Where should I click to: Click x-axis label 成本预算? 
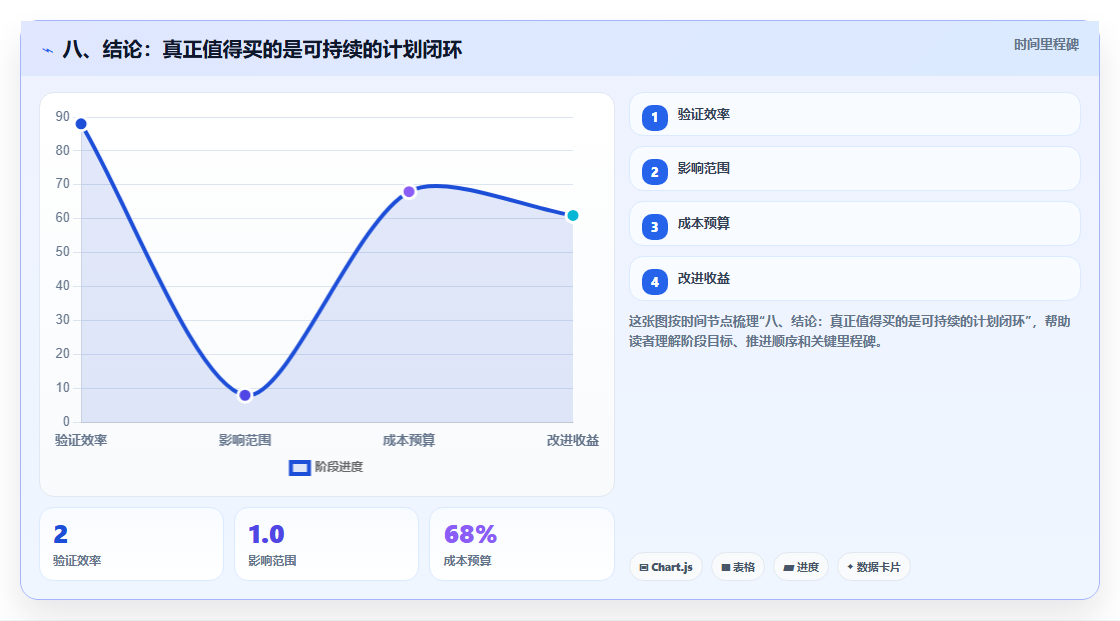(x=409, y=441)
